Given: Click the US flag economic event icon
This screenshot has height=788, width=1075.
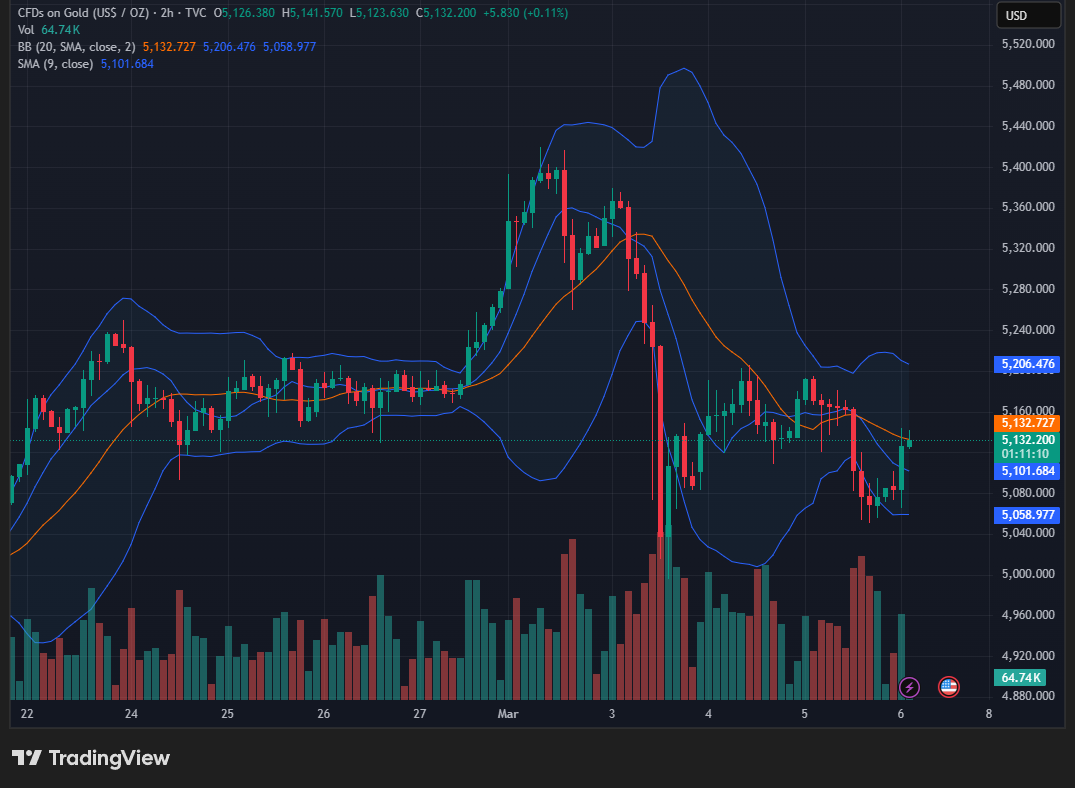Looking at the screenshot, I should click(948, 687).
